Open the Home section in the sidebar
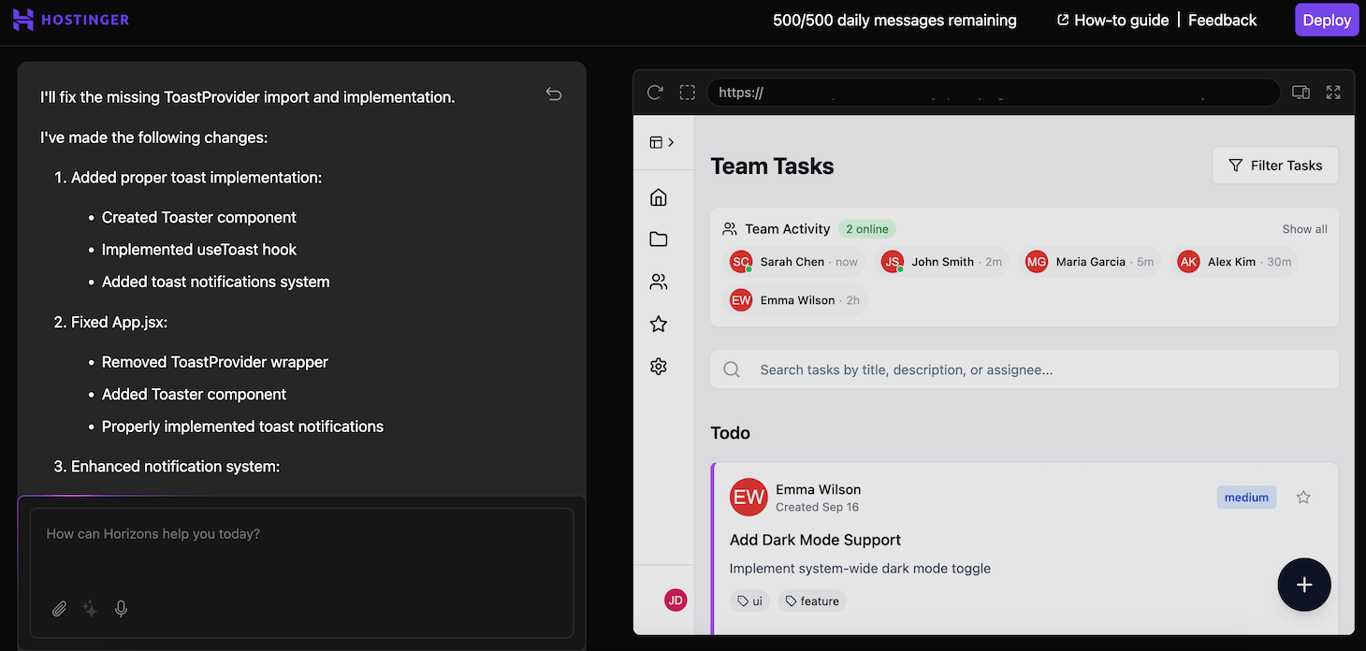The width and height of the screenshot is (1366, 651). pos(658,197)
